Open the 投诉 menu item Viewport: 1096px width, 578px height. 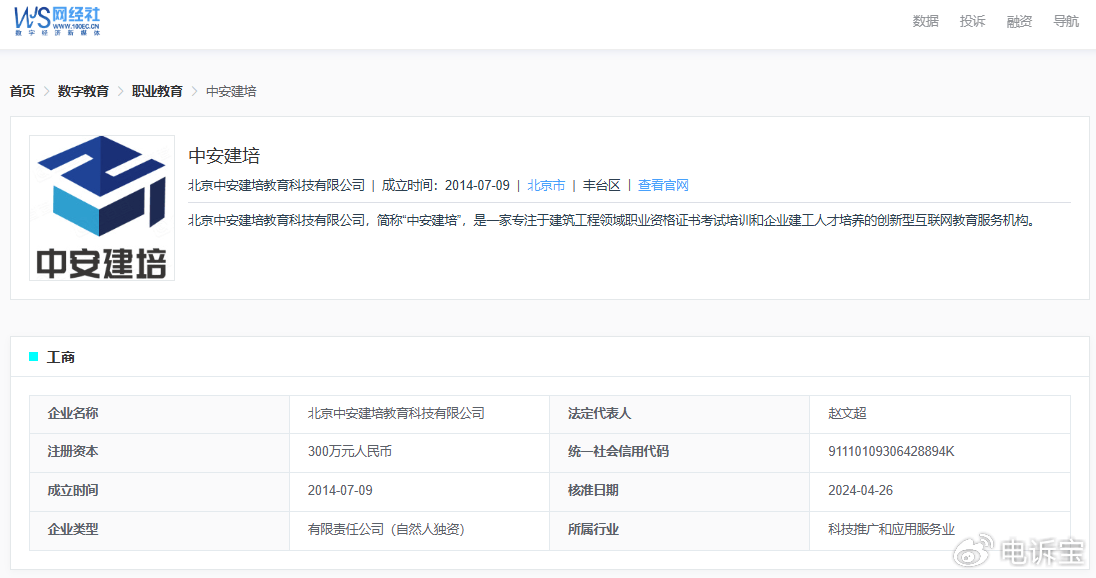pyautogui.click(x=972, y=21)
